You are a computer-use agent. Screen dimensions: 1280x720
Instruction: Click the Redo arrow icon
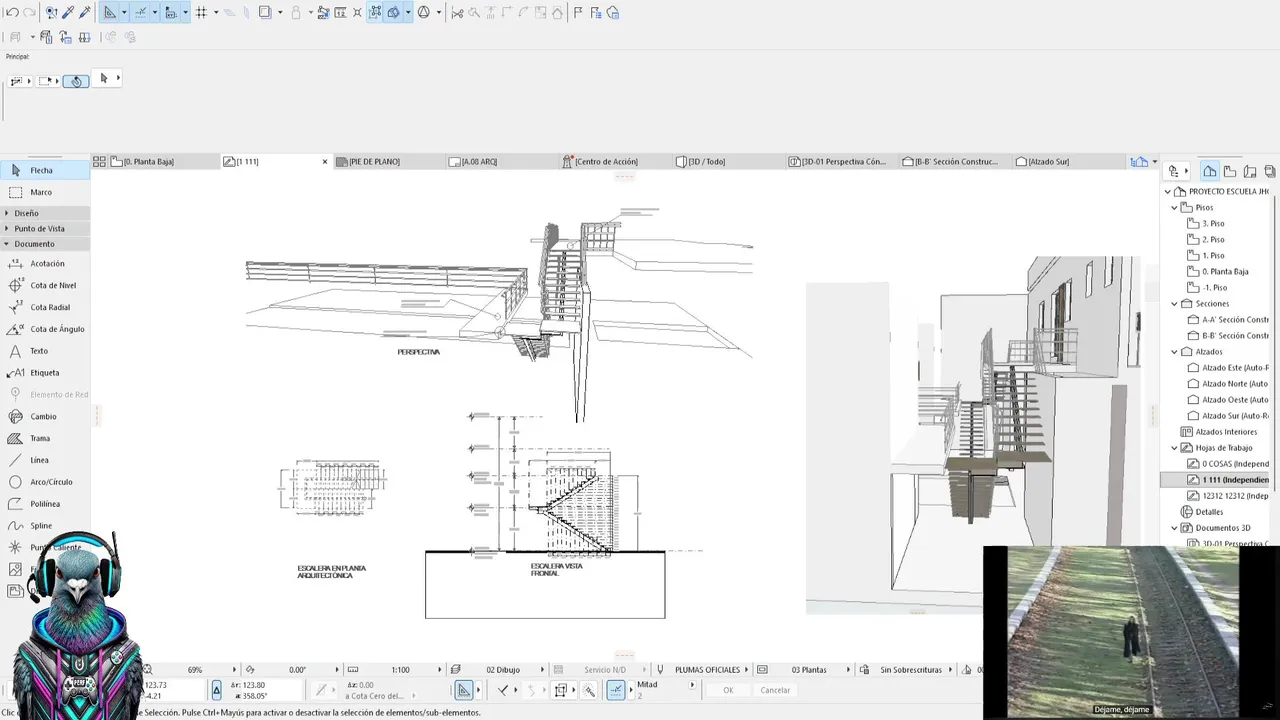29,13
